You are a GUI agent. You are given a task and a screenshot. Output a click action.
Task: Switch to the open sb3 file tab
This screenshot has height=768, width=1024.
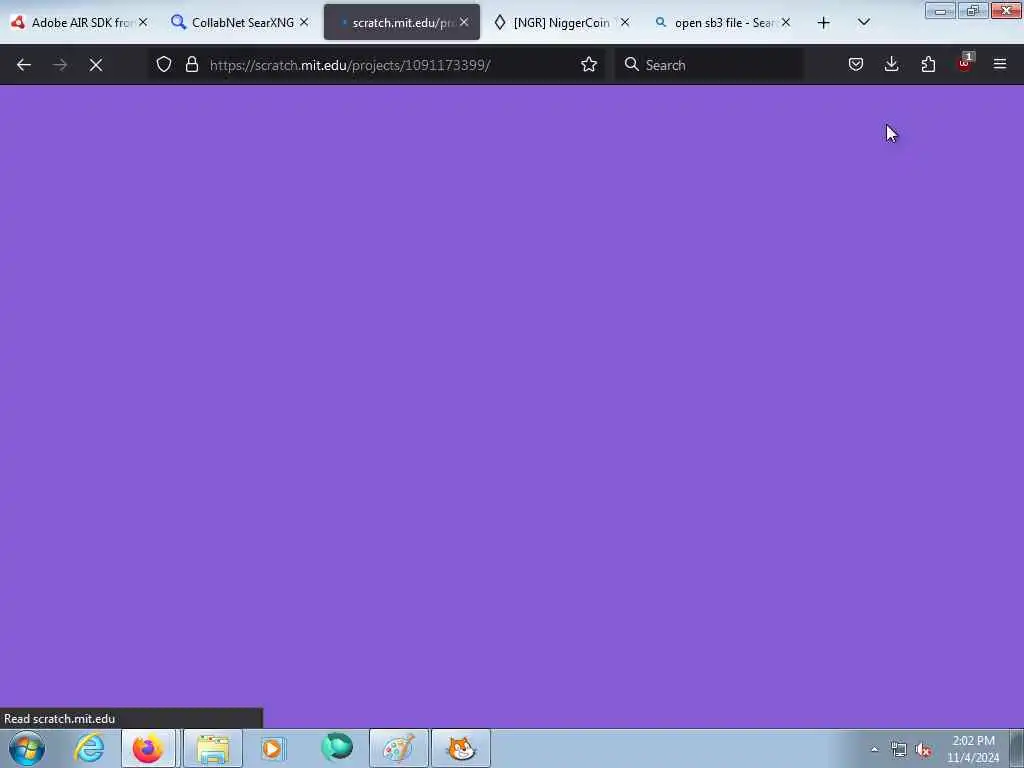coord(723,23)
